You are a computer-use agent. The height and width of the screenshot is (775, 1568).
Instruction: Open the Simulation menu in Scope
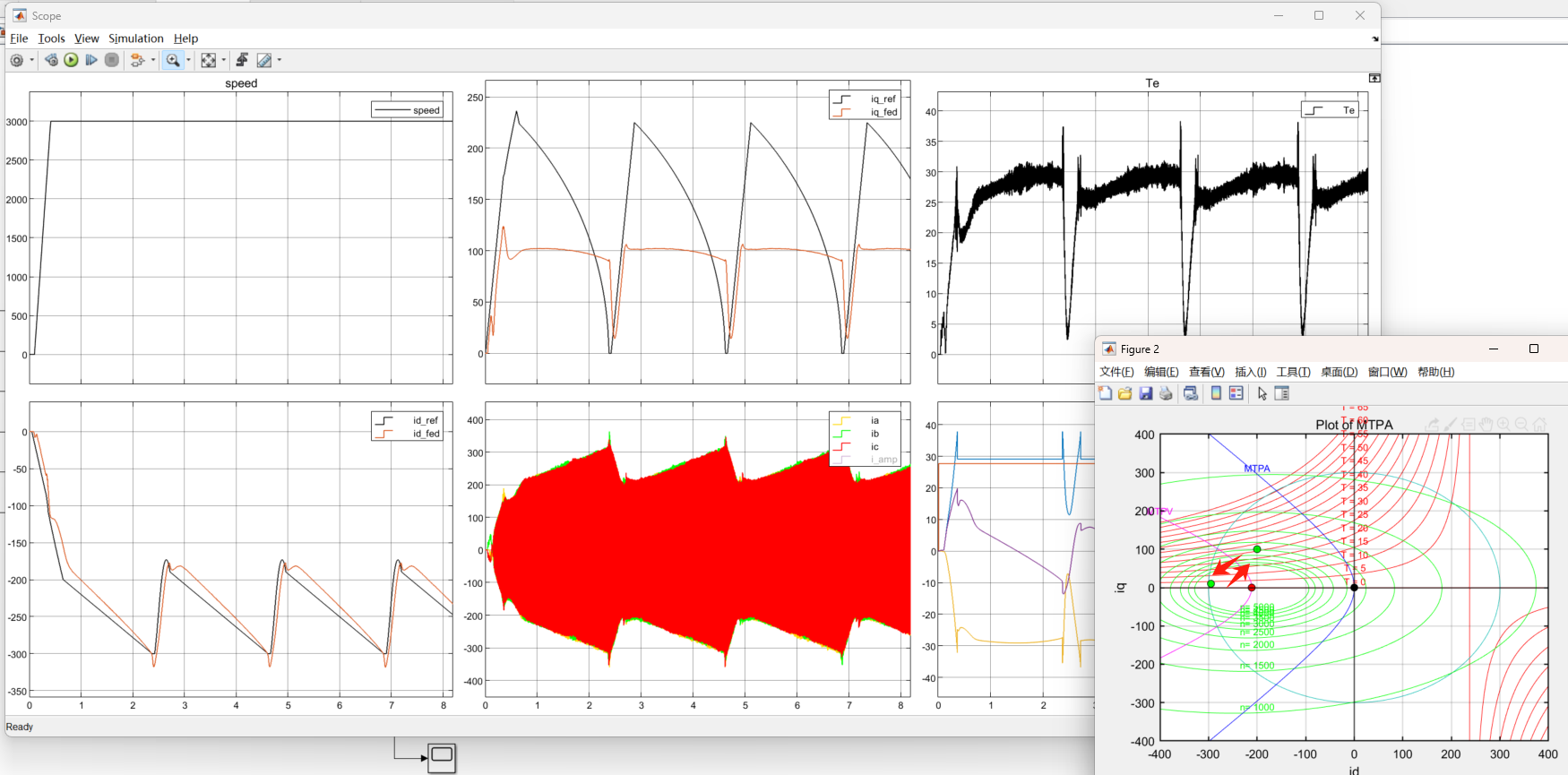tap(136, 39)
